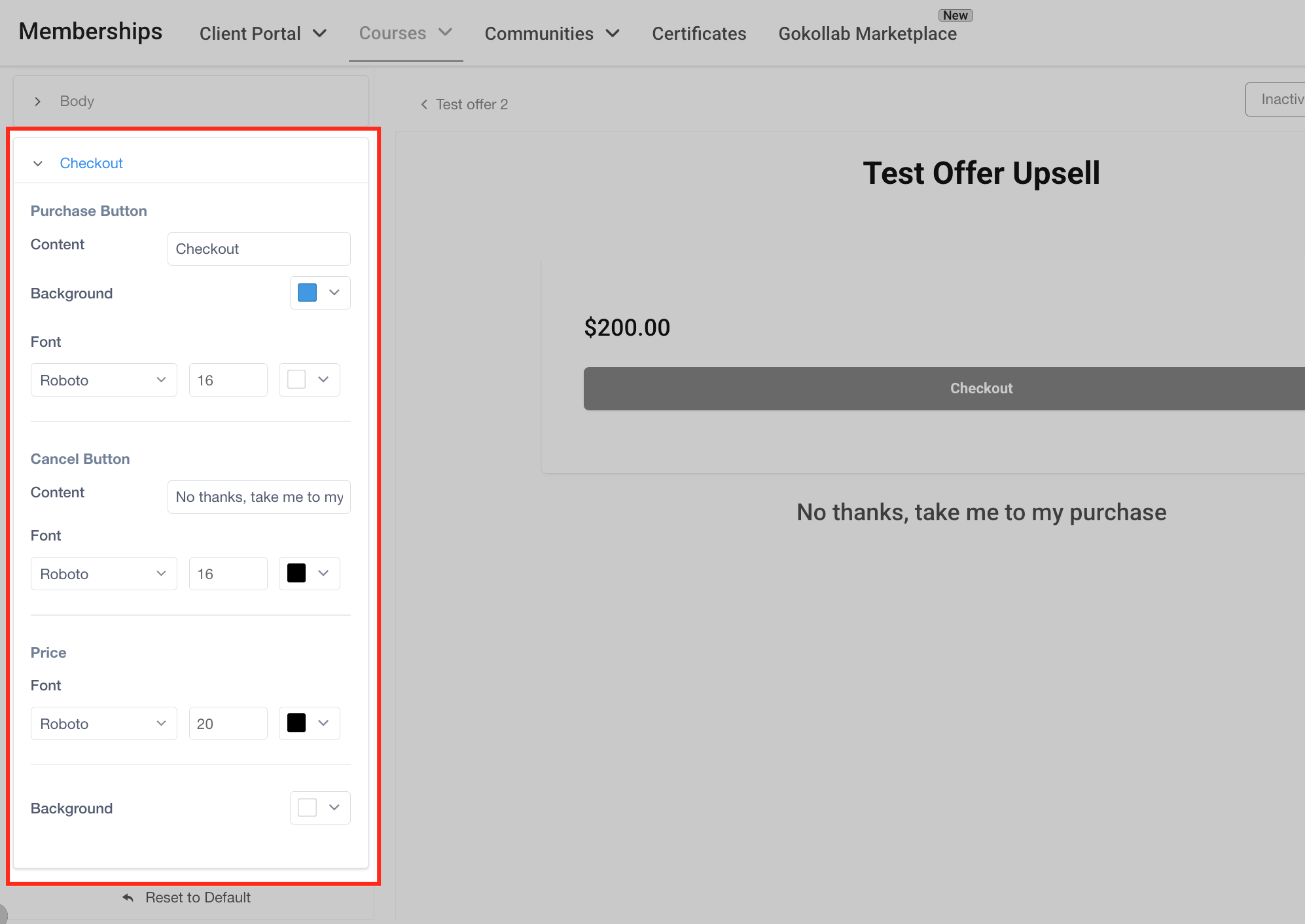Open the Client Portal menu
Image resolution: width=1305 pixels, height=924 pixels.
pyautogui.click(x=262, y=33)
